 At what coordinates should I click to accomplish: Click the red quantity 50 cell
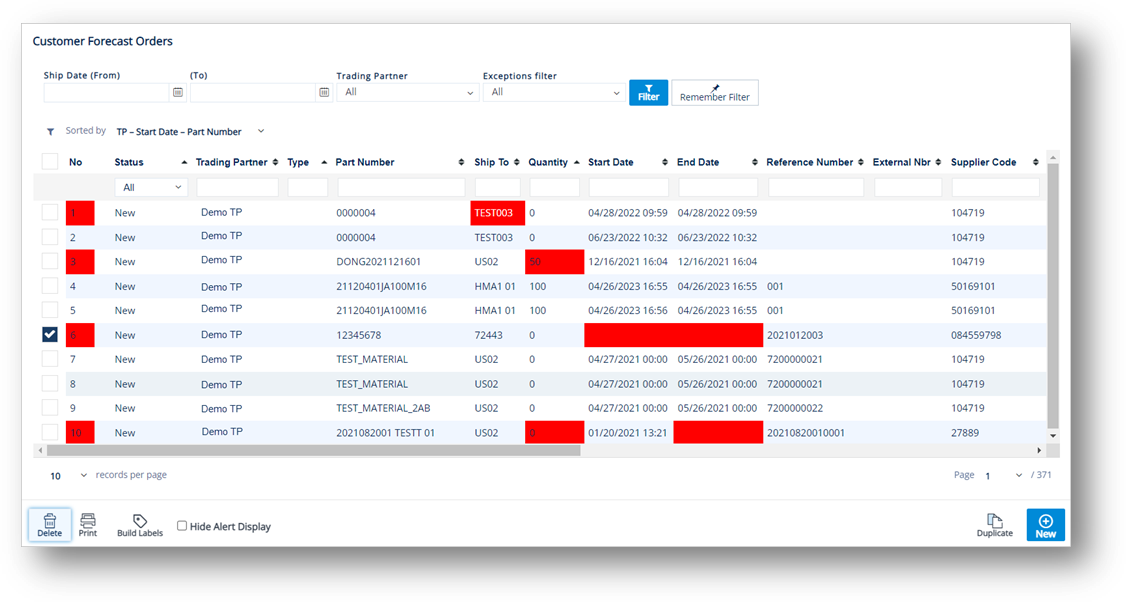click(554, 261)
